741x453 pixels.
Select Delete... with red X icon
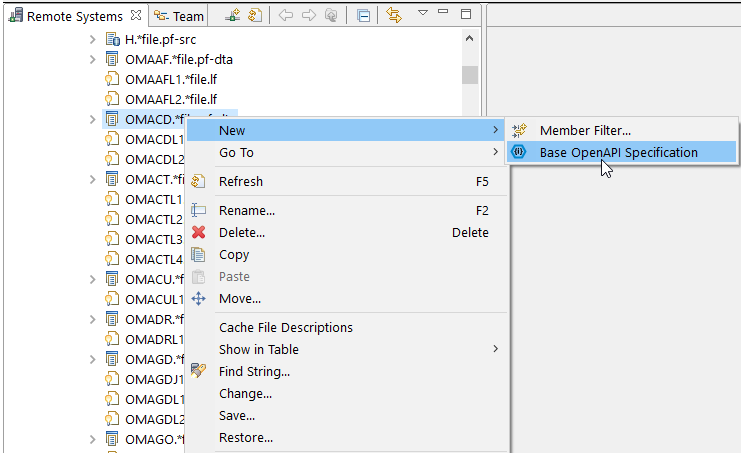242,232
